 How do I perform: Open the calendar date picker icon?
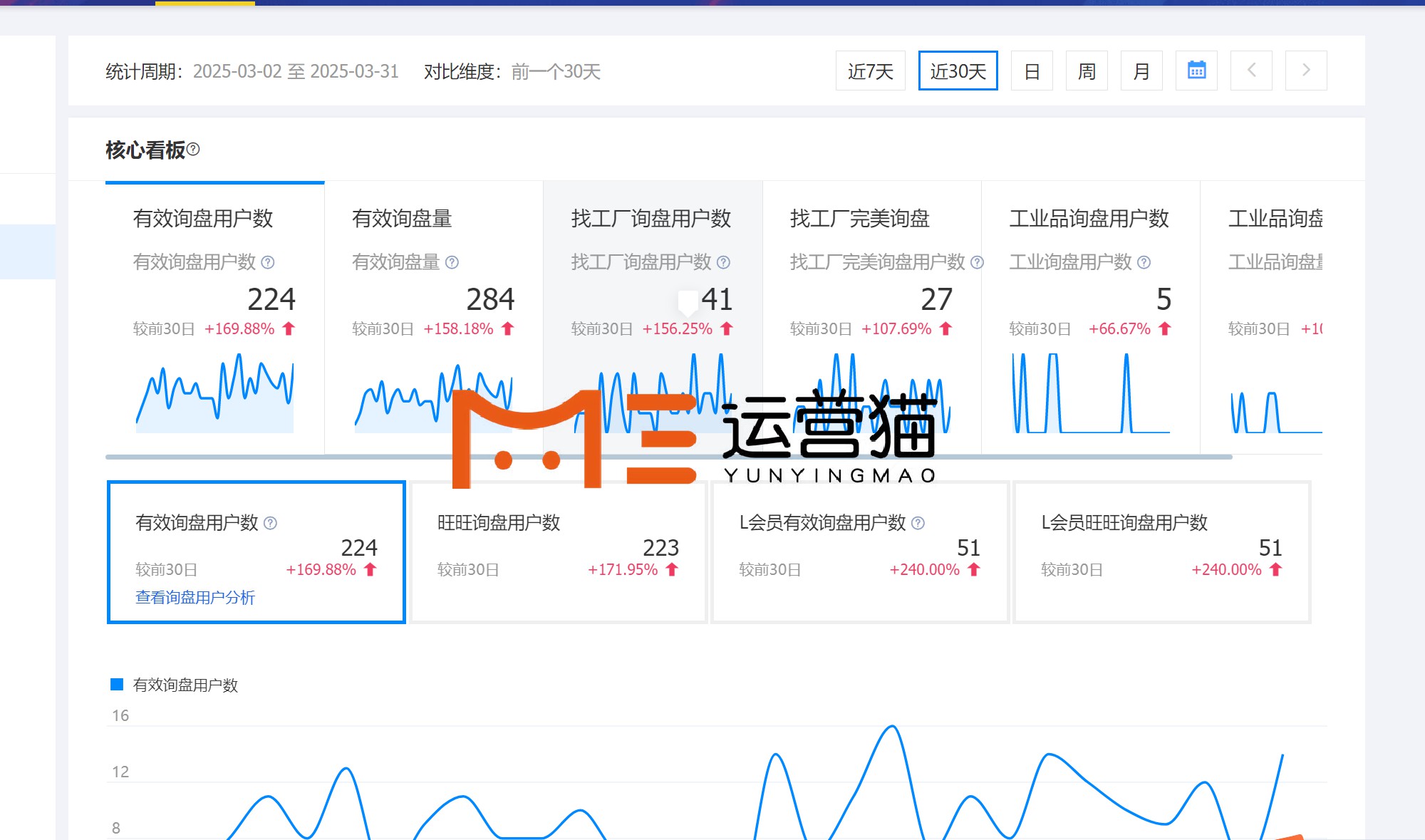point(1196,71)
